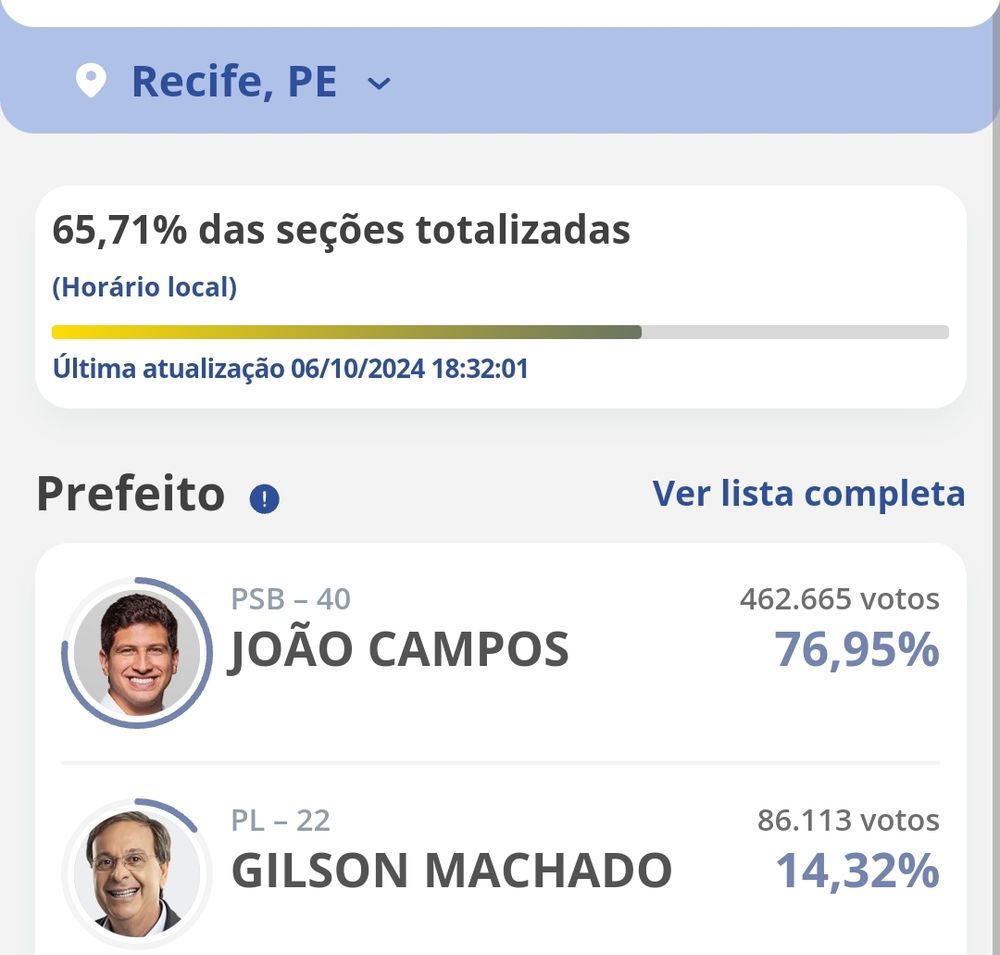Screen dimensions: 1000x955
Task: Click the sections totalized progress bar
Action: pos(500,332)
